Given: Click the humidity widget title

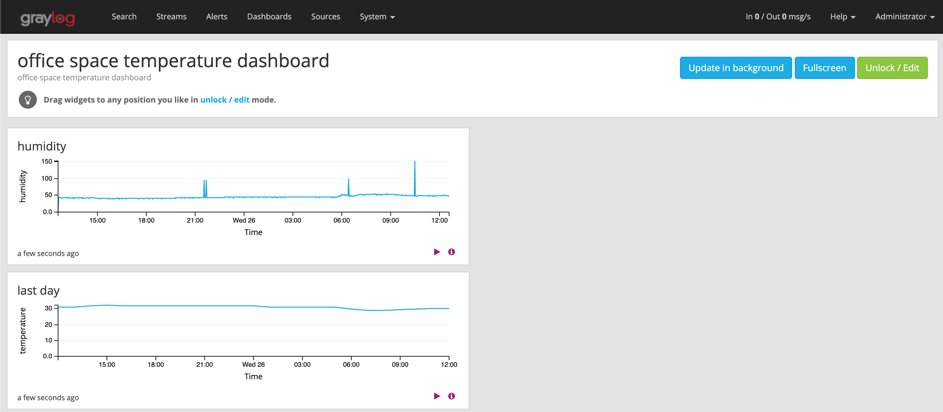Looking at the screenshot, I should pyautogui.click(x=41, y=146).
